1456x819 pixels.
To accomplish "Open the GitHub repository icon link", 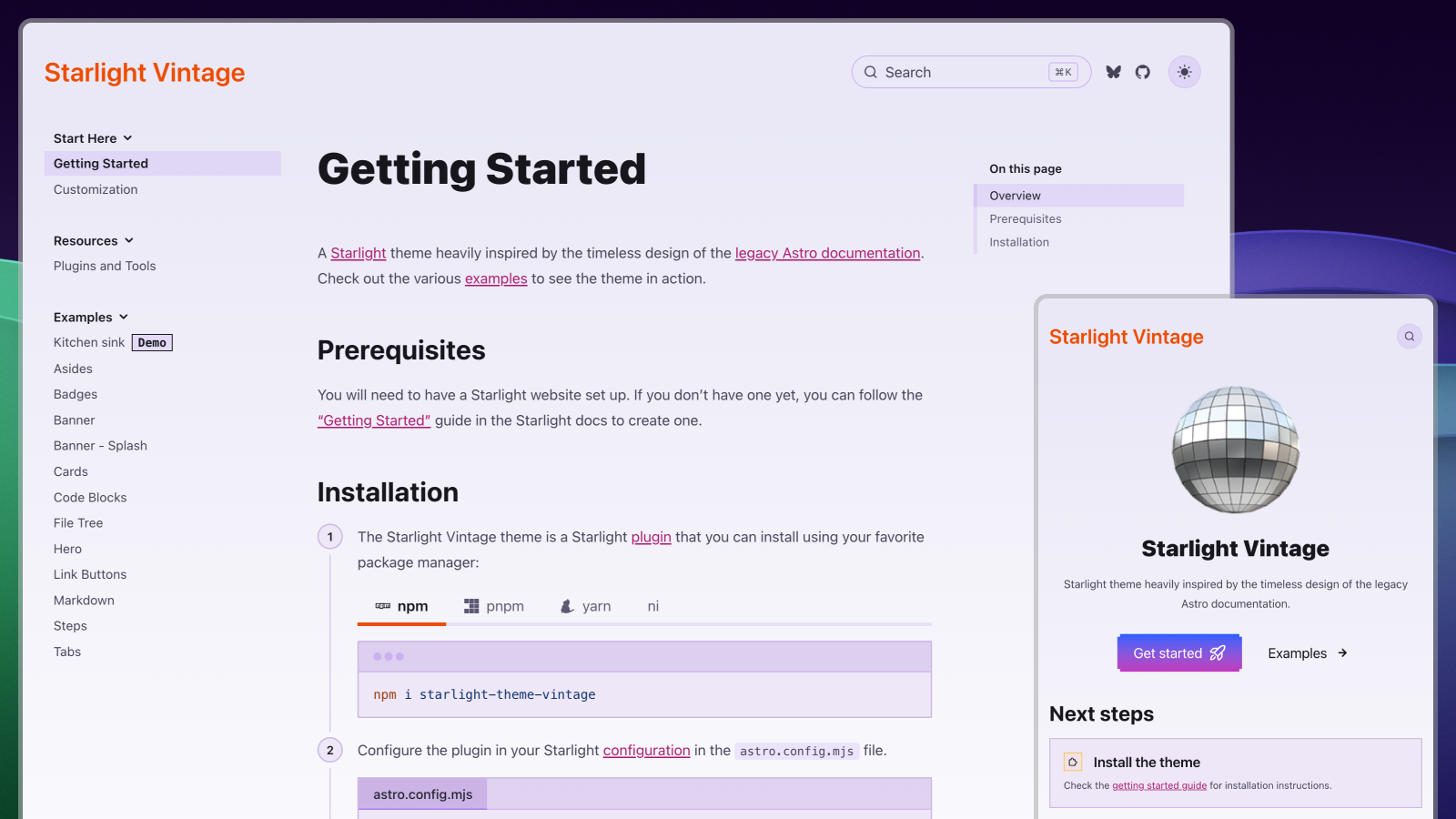I will 1143,72.
